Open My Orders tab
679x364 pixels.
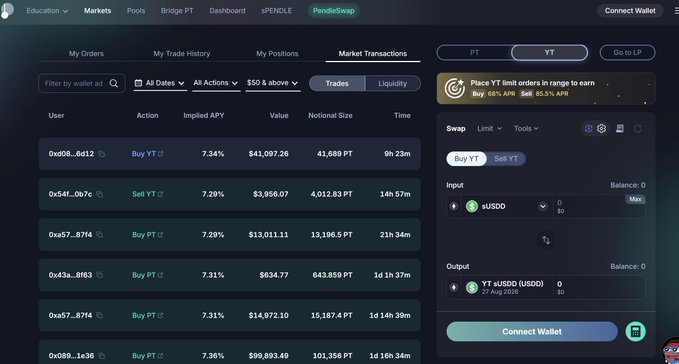[86, 54]
